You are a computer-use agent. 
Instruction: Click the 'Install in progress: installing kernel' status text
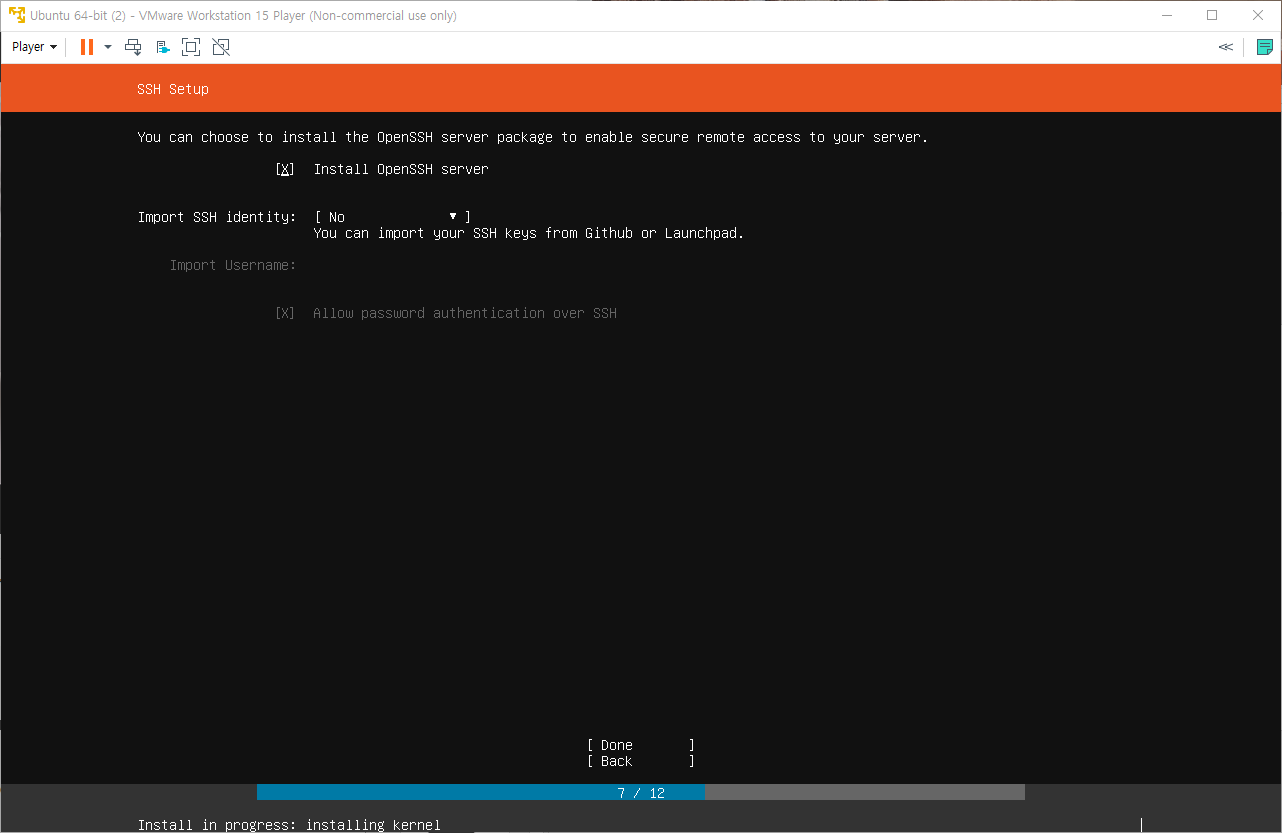click(x=289, y=825)
